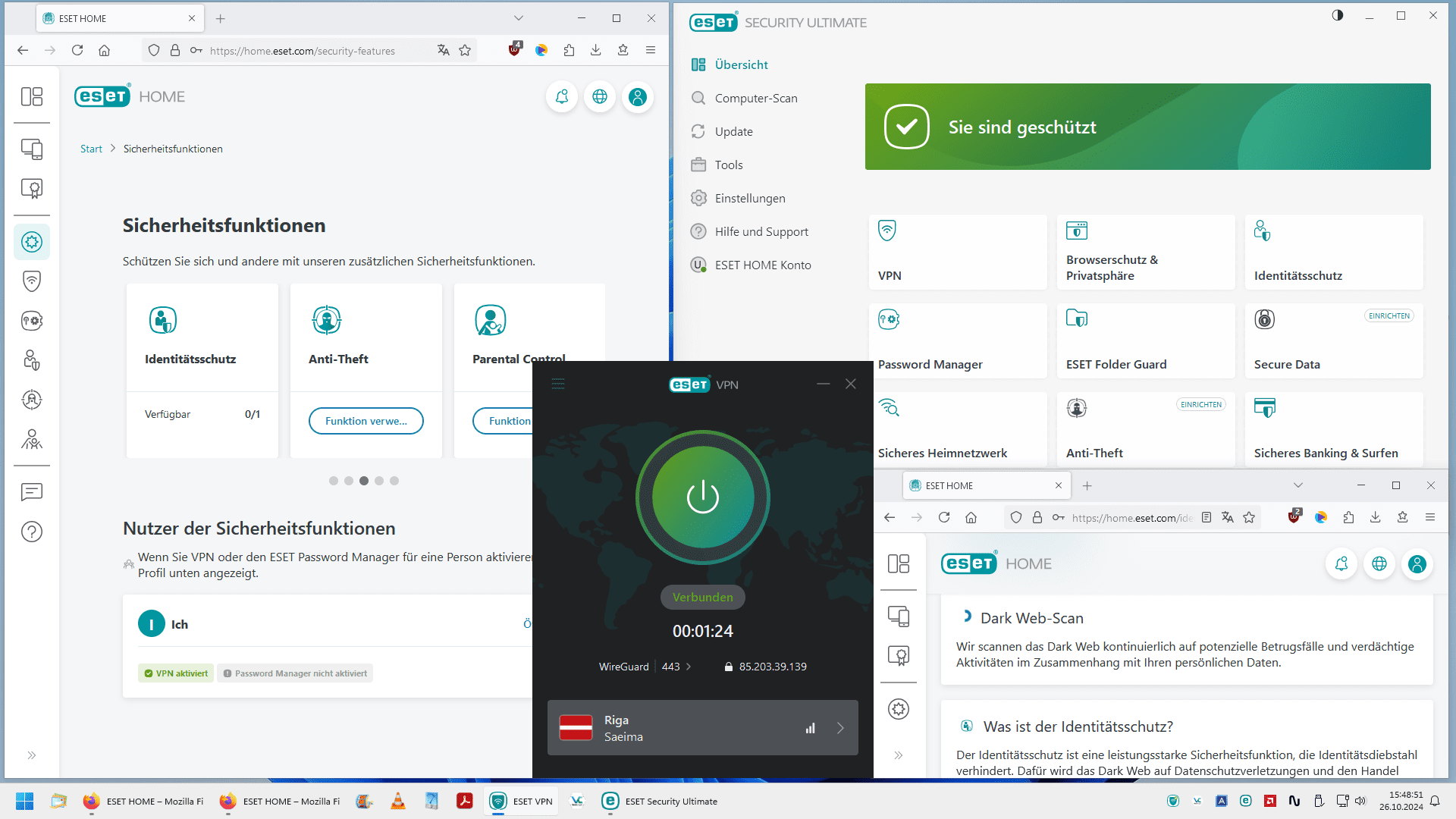The image size is (1456, 819).
Task: Click the Funktion verwe... button under Anti-Theft
Action: [366, 421]
